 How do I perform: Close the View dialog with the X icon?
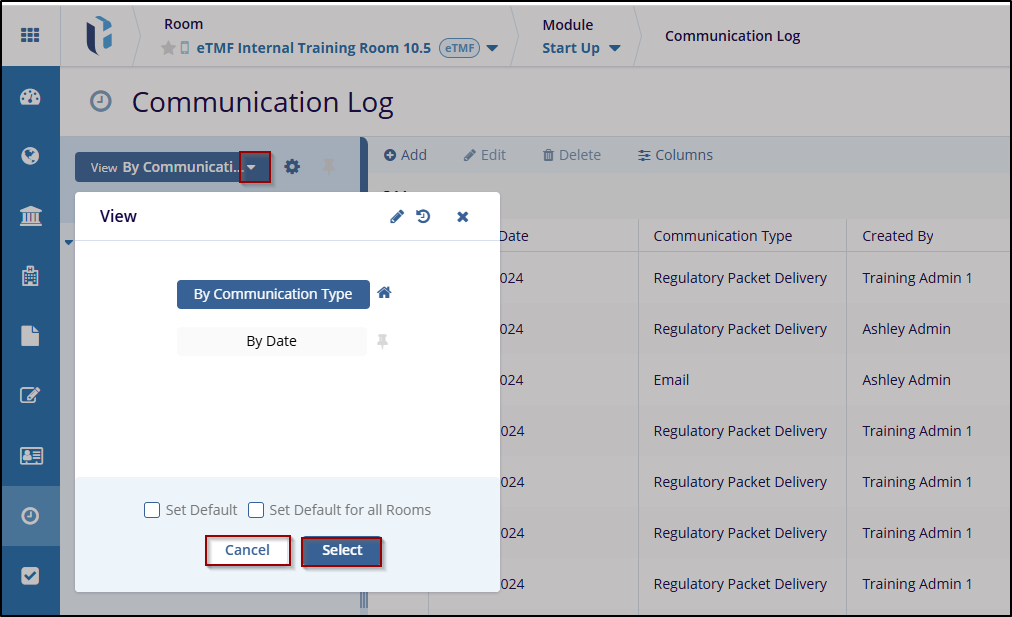(462, 216)
